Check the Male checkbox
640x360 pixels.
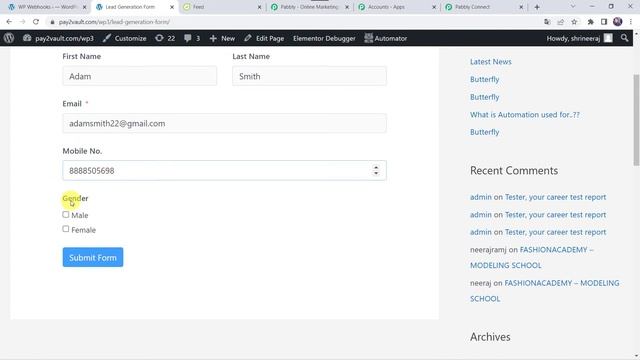point(66,214)
